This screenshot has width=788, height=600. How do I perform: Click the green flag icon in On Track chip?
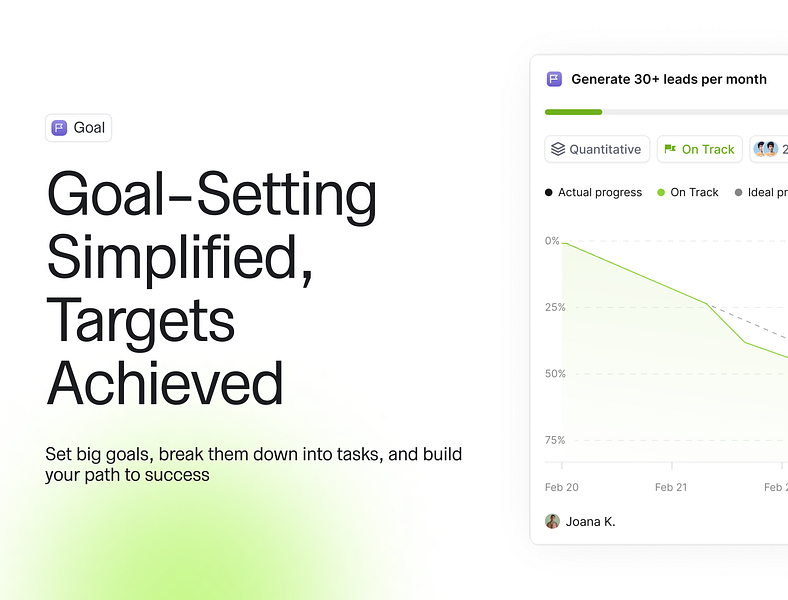pos(670,148)
